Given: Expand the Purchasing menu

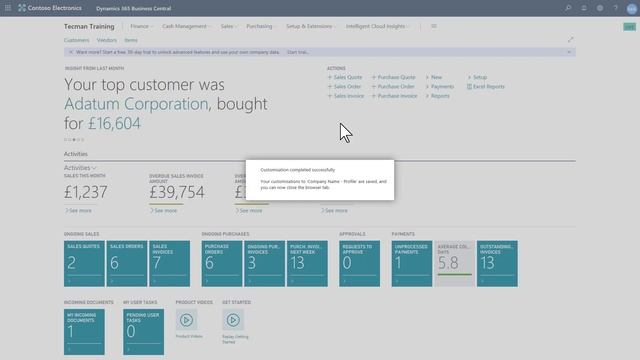Looking at the screenshot, I should coord(261,26).
